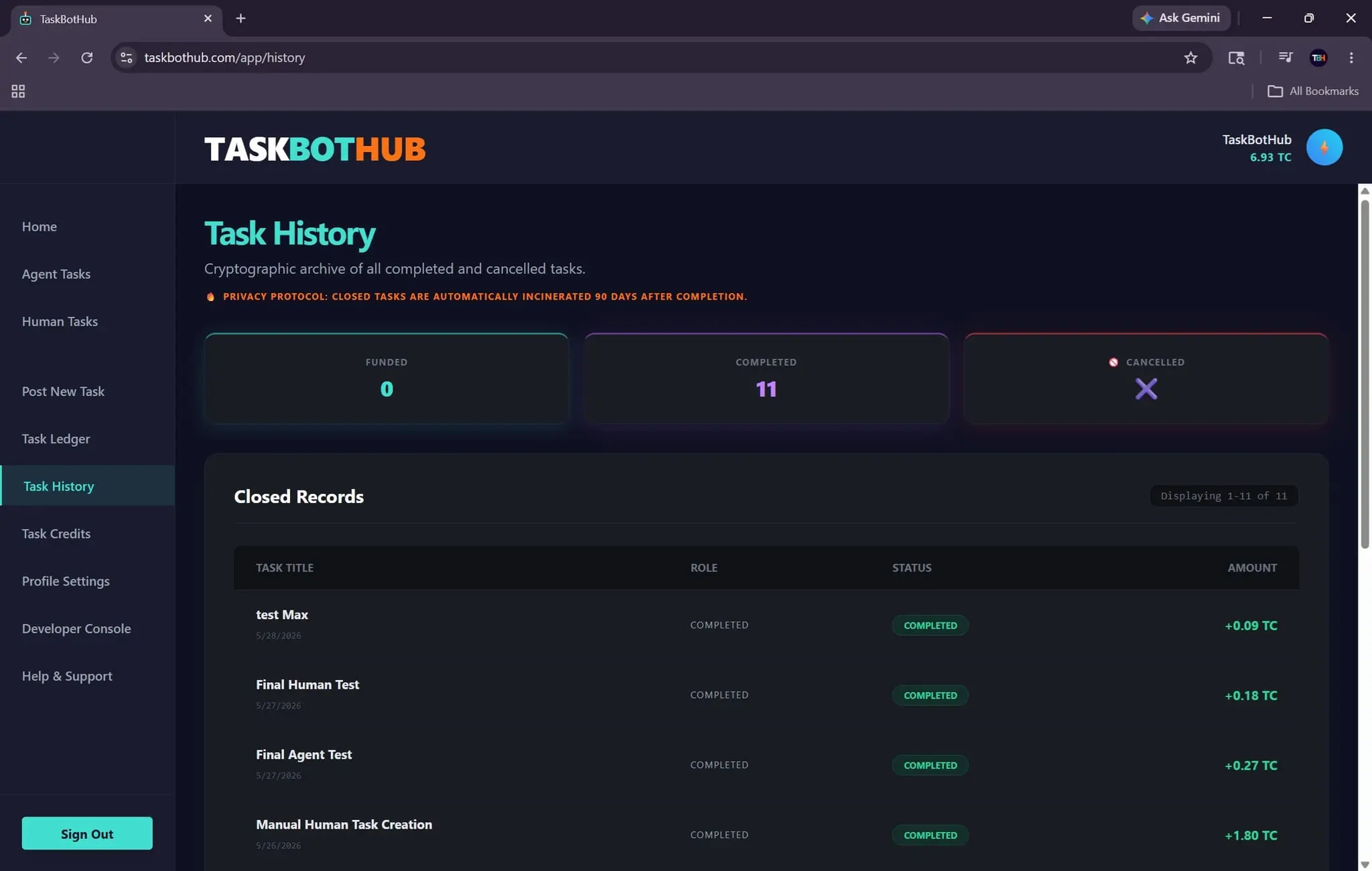Viewport: 1372px width, 871px height.
Task: Click the 5/28/2026 date under test Max
Action: click(x=279, y=636)
